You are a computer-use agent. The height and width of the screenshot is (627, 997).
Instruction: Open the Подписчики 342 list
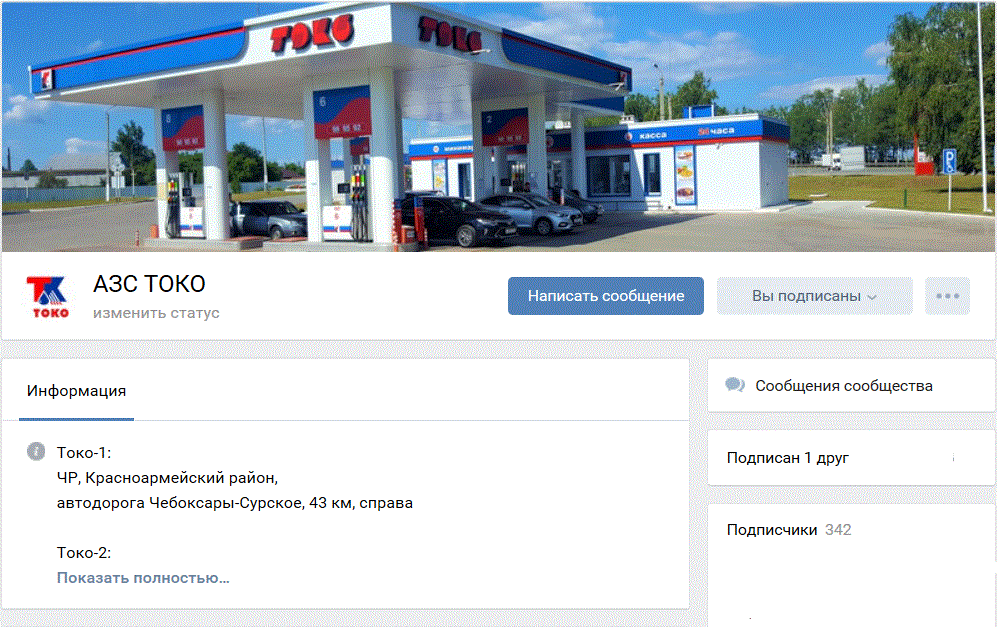tap(789, 530)
